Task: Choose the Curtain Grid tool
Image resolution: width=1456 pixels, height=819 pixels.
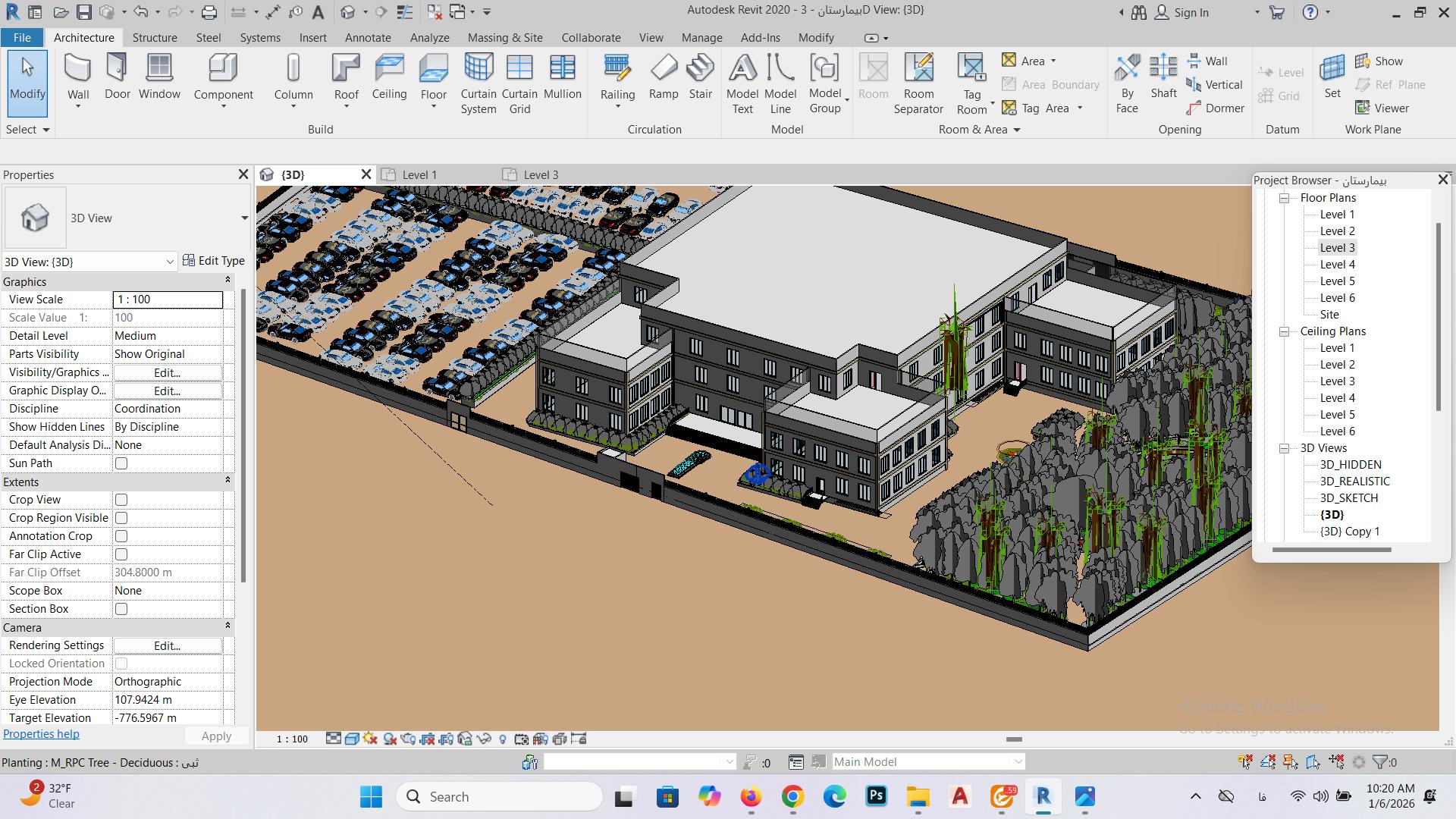Action: (x=519, y=69)
